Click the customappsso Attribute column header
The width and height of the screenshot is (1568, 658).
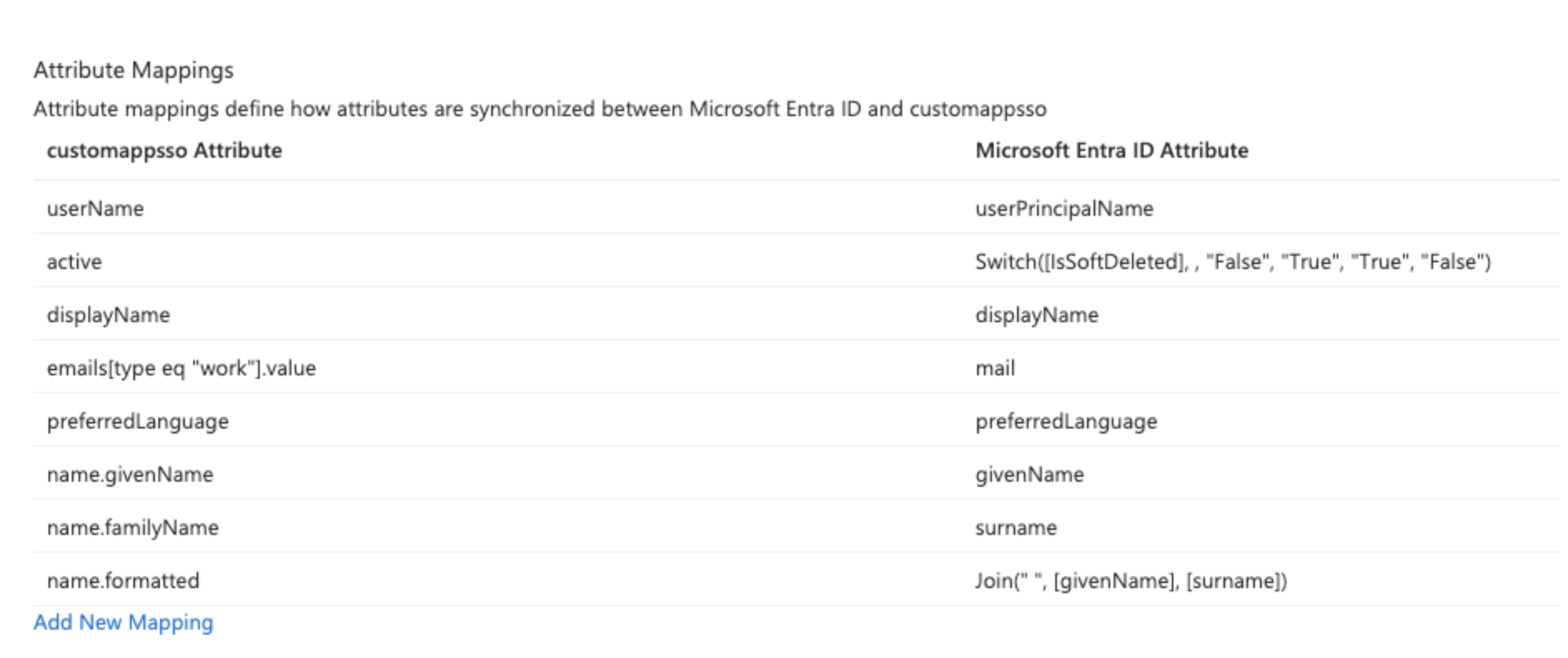click(x=164, y=150)
